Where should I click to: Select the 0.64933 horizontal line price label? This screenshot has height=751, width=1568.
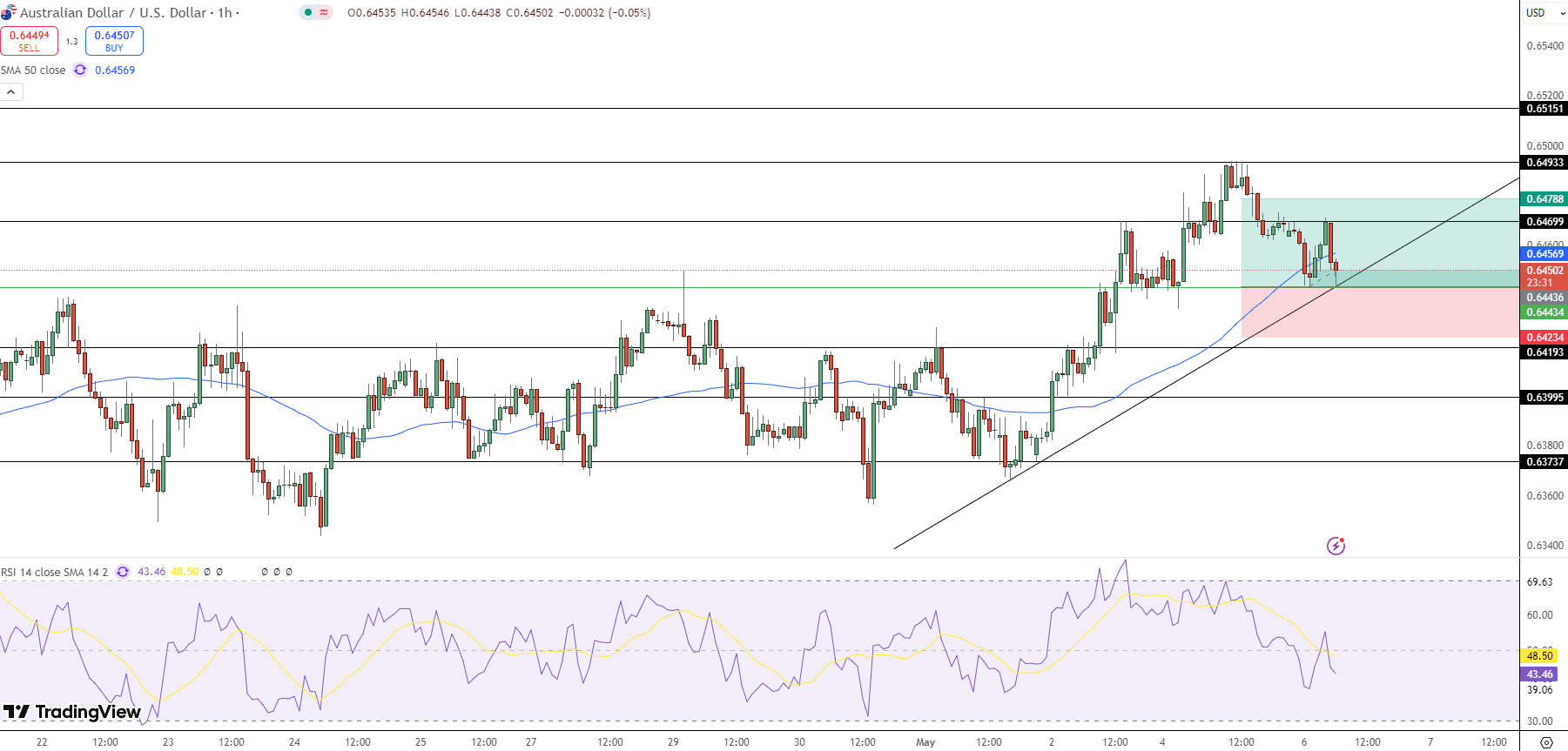coord(1544,163)
